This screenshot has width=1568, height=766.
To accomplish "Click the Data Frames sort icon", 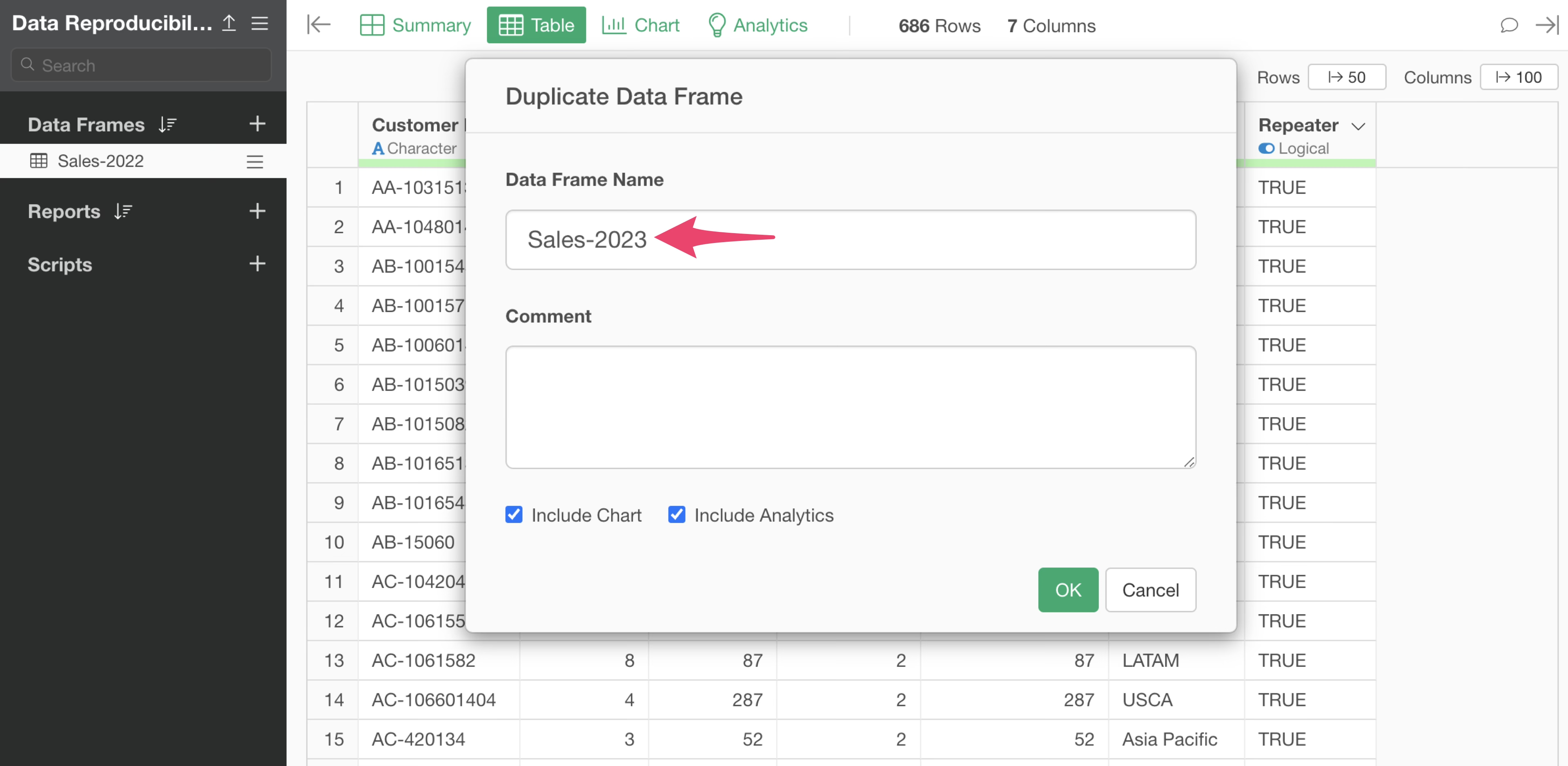I will click(167, 125).
